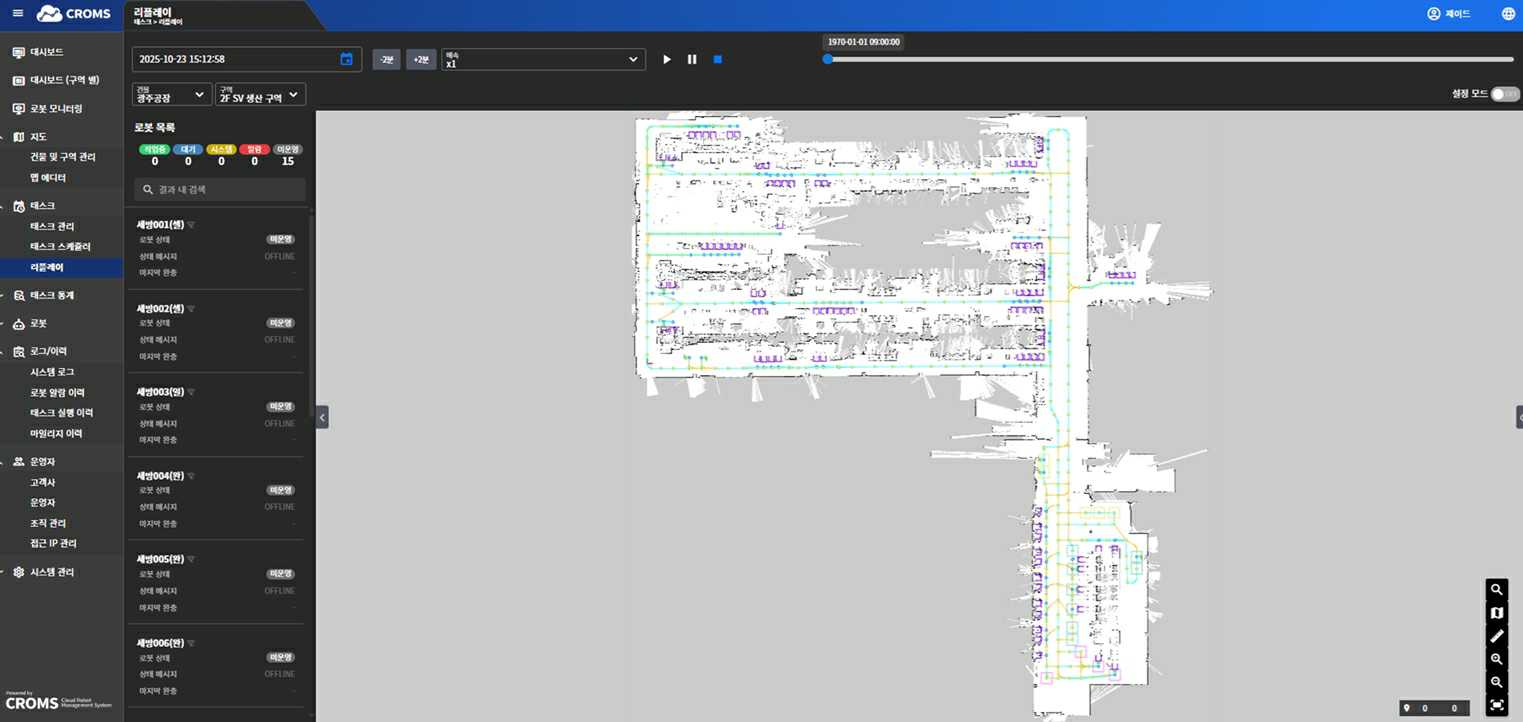This screenshot has width=1523, height=722.
Task: Start replay with the play button
Action: click(x=667, y=59)
